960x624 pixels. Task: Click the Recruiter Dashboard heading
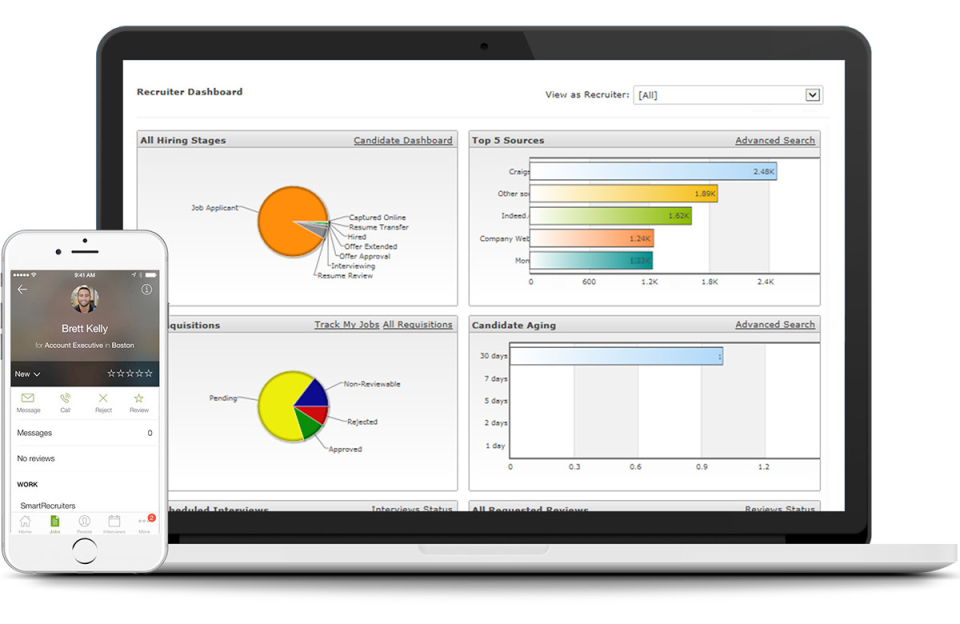(x=190, y=92)
